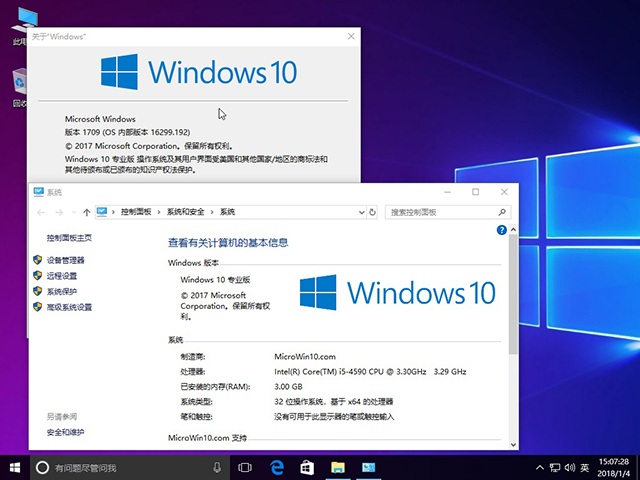Click the shield icon beside 高级系统设置
Viewport: 640px width, 480px height.
point(38,307)
